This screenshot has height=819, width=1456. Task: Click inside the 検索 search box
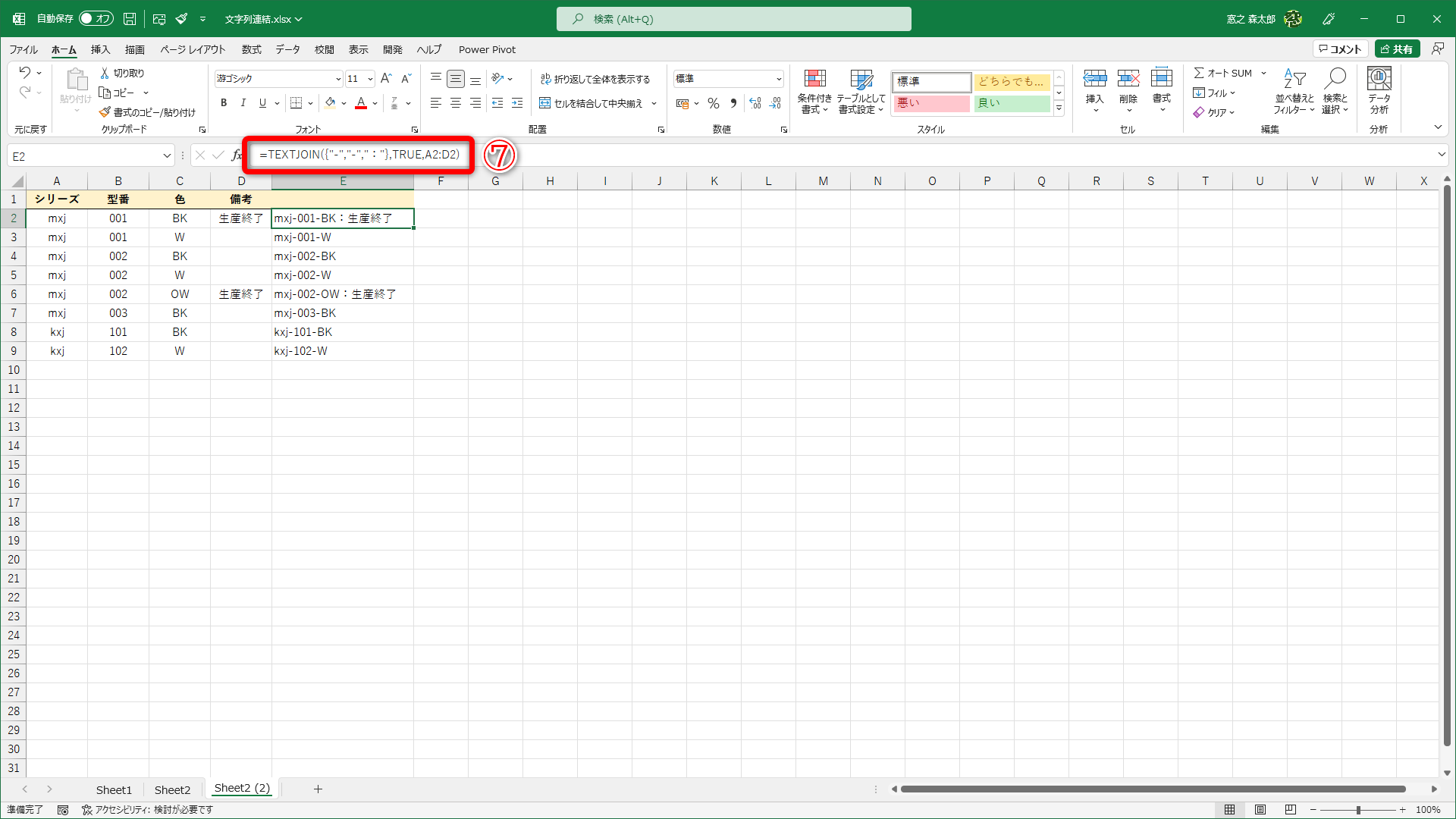click(734, 18)
